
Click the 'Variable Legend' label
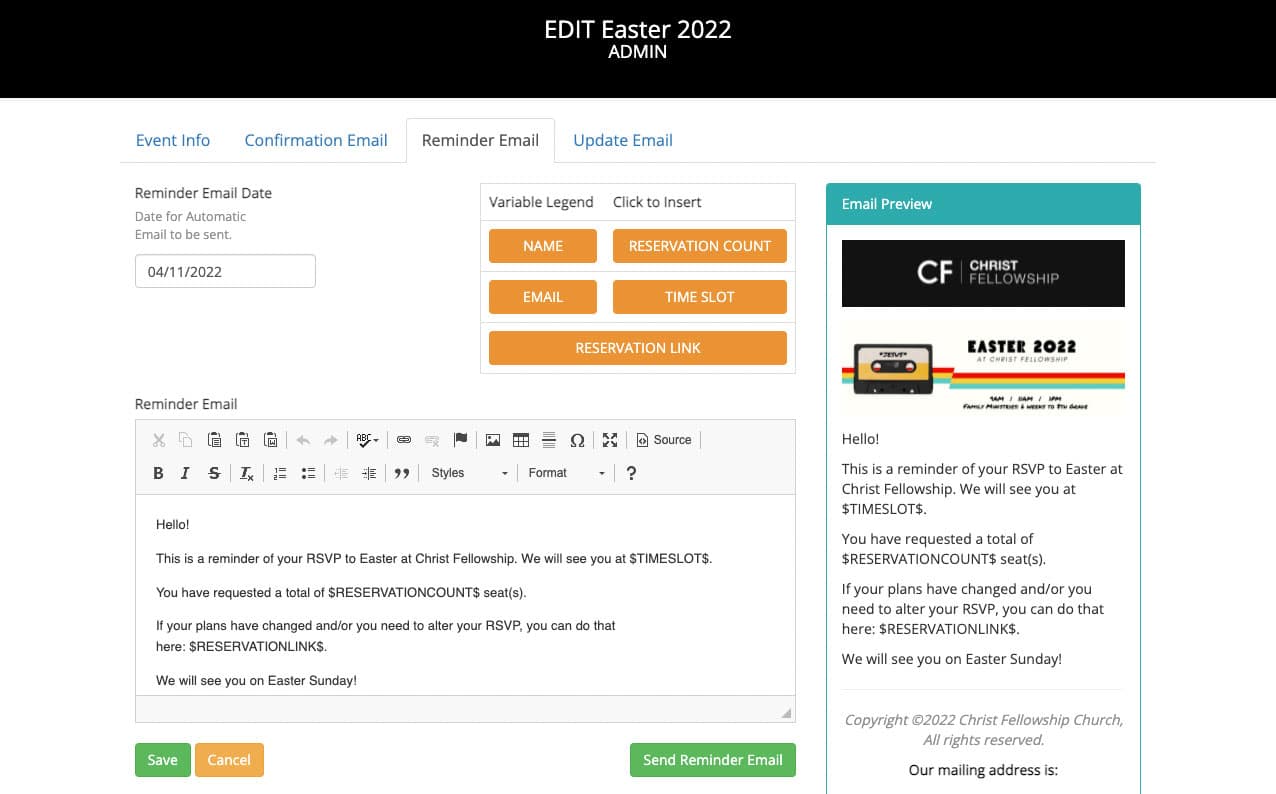541,202
